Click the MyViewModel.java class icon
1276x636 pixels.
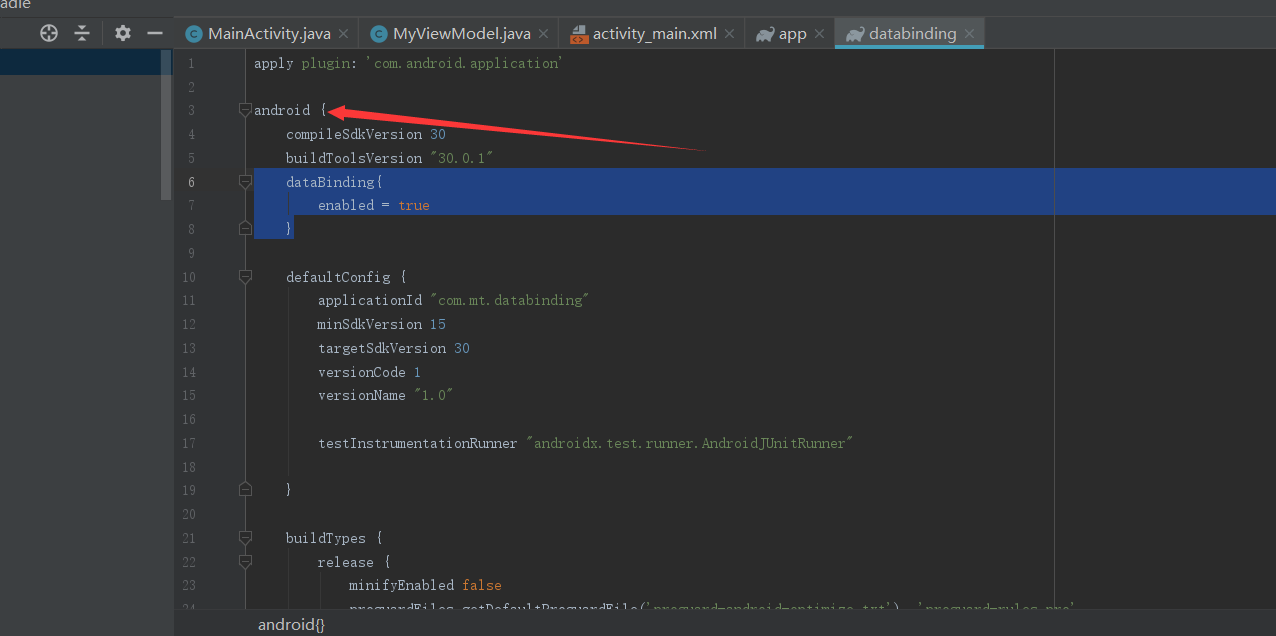[x=379, y=34]
